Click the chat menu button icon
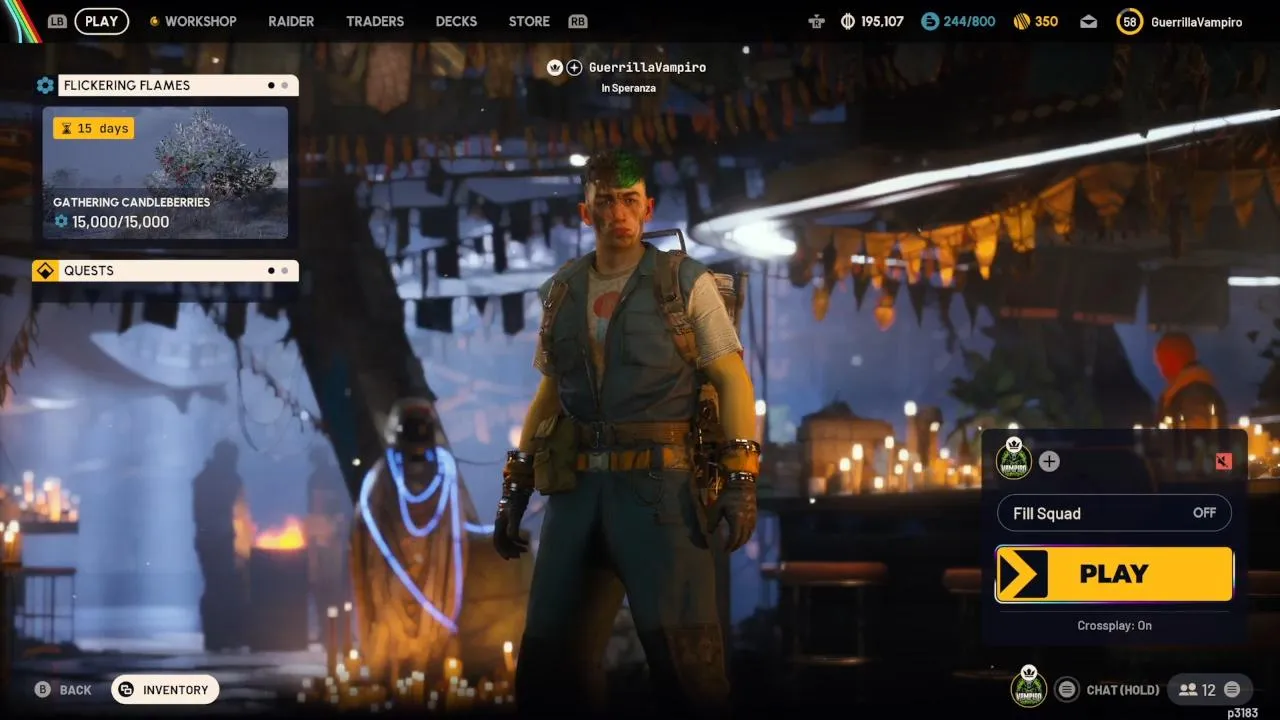 pyautogui.click(x=1067, y=689)
